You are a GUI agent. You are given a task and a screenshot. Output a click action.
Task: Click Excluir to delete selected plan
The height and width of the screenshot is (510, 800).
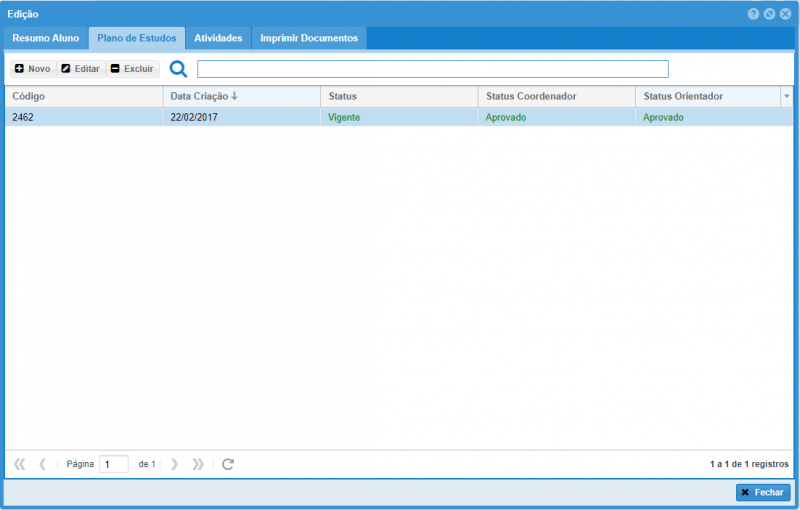pos(131,69)
